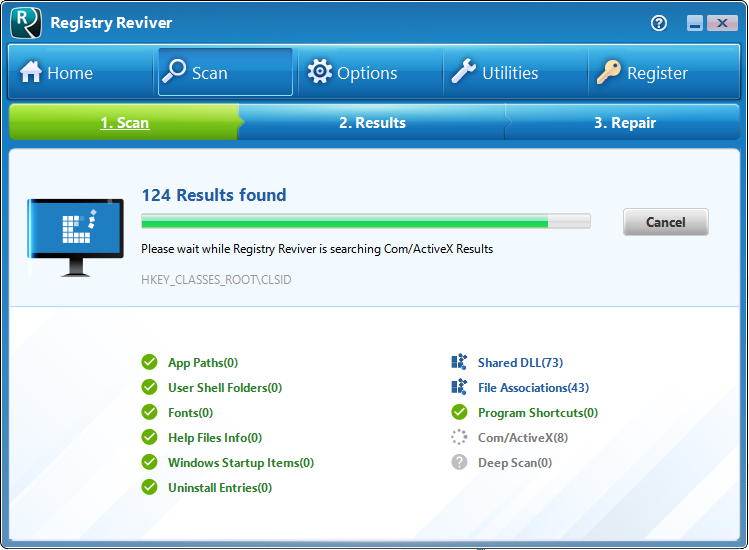Image resolution: width=749 pixels, height=550 pixels.
Task: Click the green check beside Uninstall Entries
Action: (x=150, y=487)
